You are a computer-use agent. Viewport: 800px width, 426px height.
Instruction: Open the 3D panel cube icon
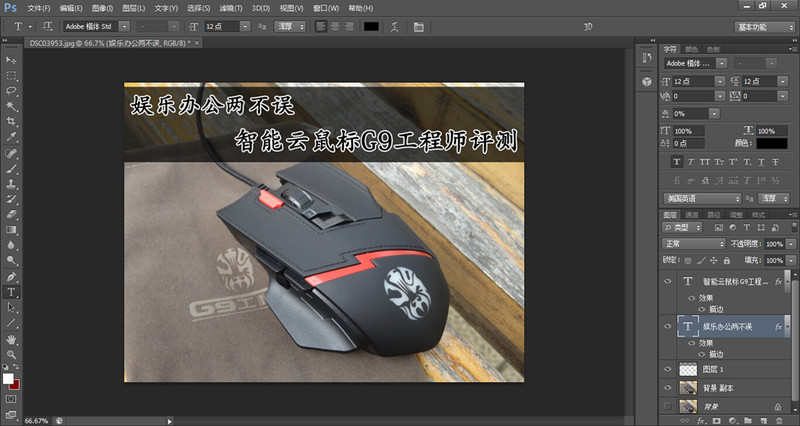pyautogui.click(x=646, y=82)
